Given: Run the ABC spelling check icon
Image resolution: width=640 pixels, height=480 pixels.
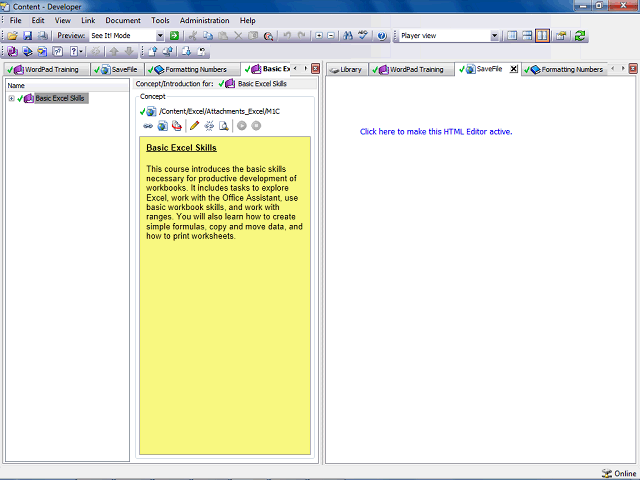Looking at the screenshot, I should [363, 36].
